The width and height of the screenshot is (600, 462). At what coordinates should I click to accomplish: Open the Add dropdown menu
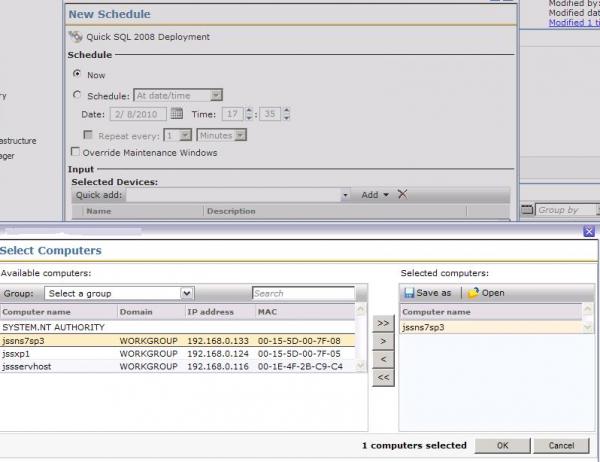[375, 195]
